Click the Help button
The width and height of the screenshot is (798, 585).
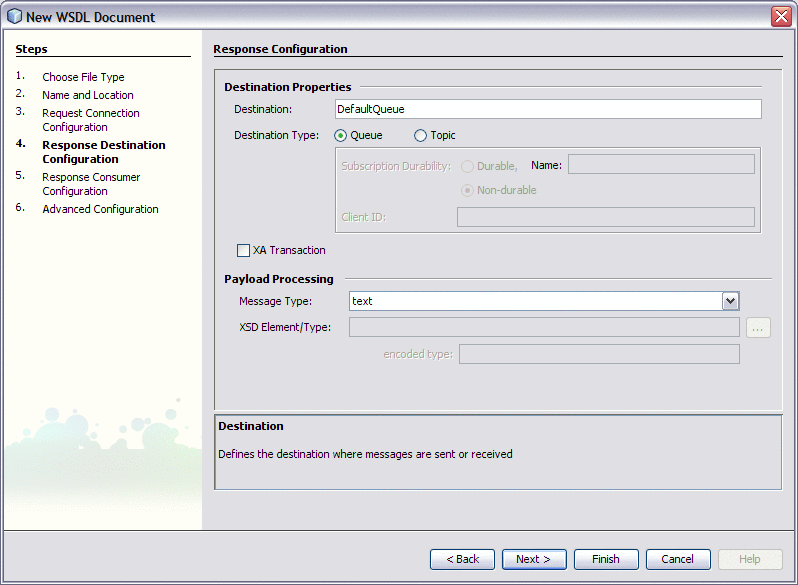(x=750, y=559)
